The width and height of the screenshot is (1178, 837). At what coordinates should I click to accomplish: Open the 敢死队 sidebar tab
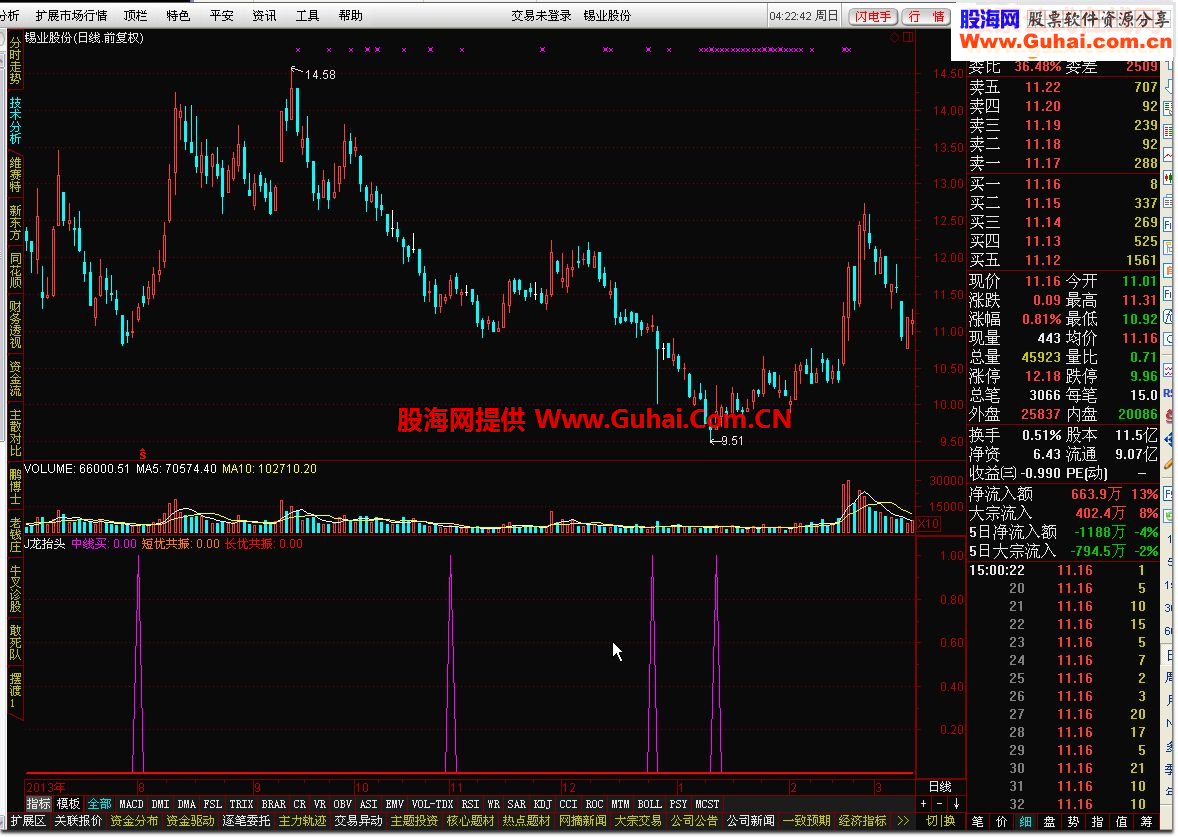coord(15,643)
